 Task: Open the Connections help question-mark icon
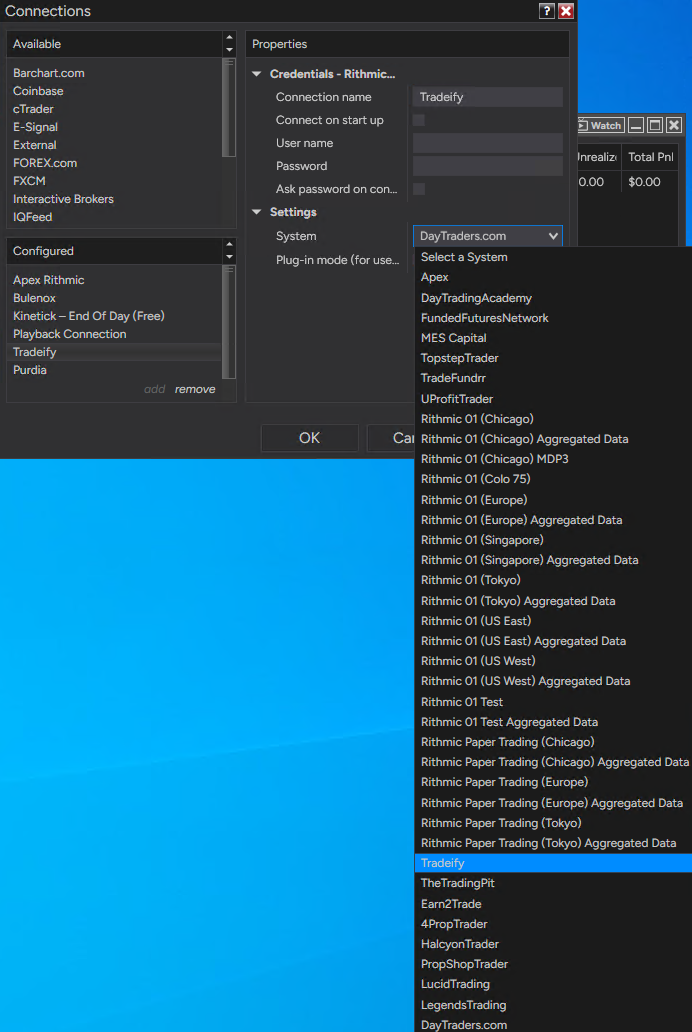pos(546,11)
